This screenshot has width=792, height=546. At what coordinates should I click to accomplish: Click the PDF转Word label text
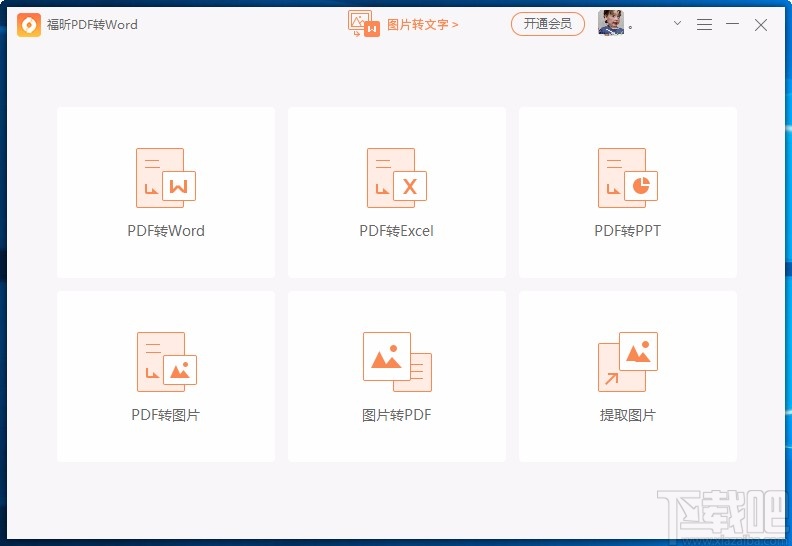(x=166, y=231)
